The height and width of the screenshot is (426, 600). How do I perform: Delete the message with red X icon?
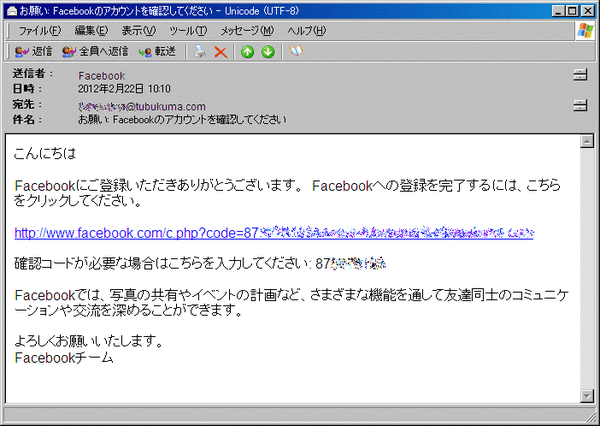tap(221, 52)
